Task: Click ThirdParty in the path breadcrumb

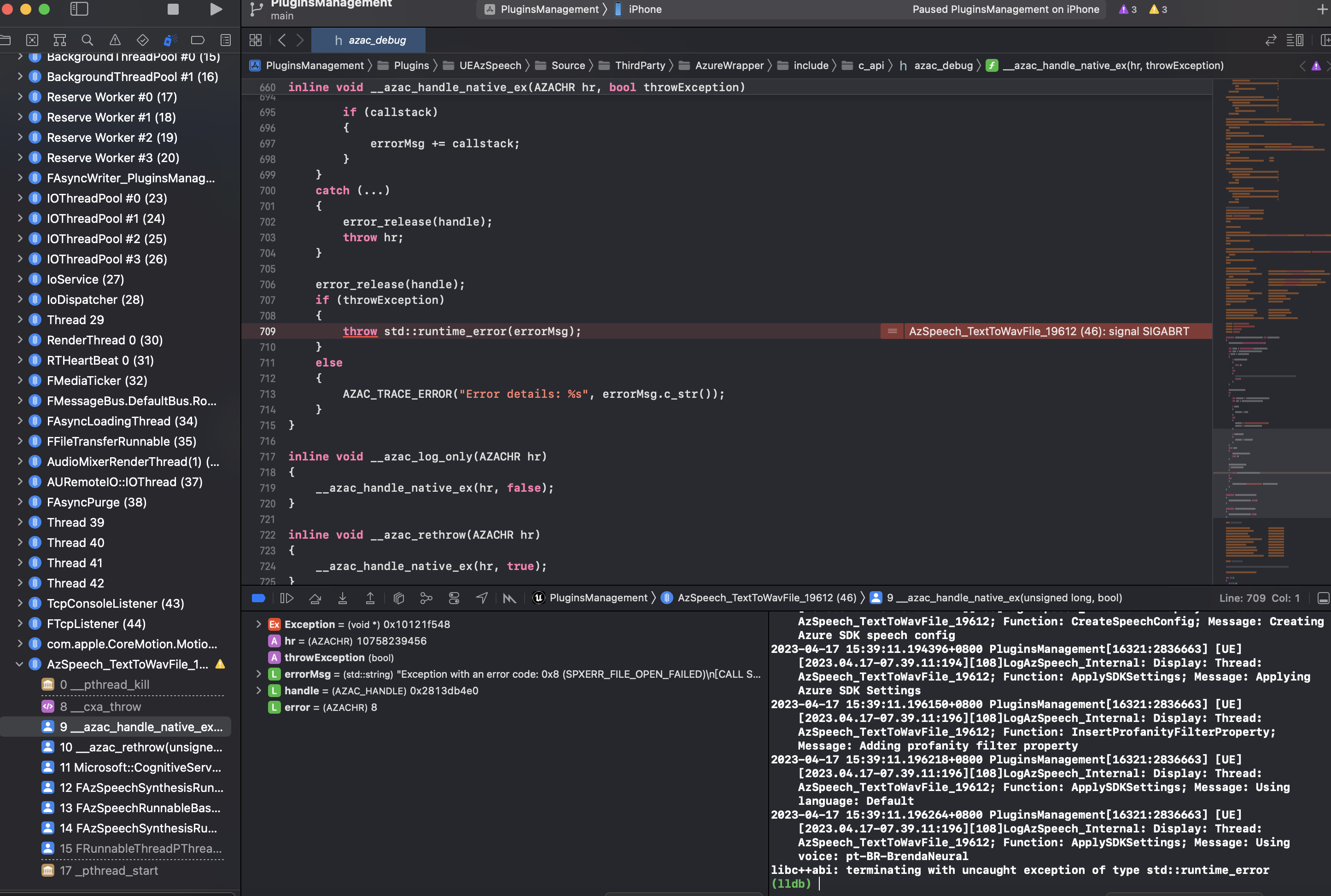Action: point(640,65)
